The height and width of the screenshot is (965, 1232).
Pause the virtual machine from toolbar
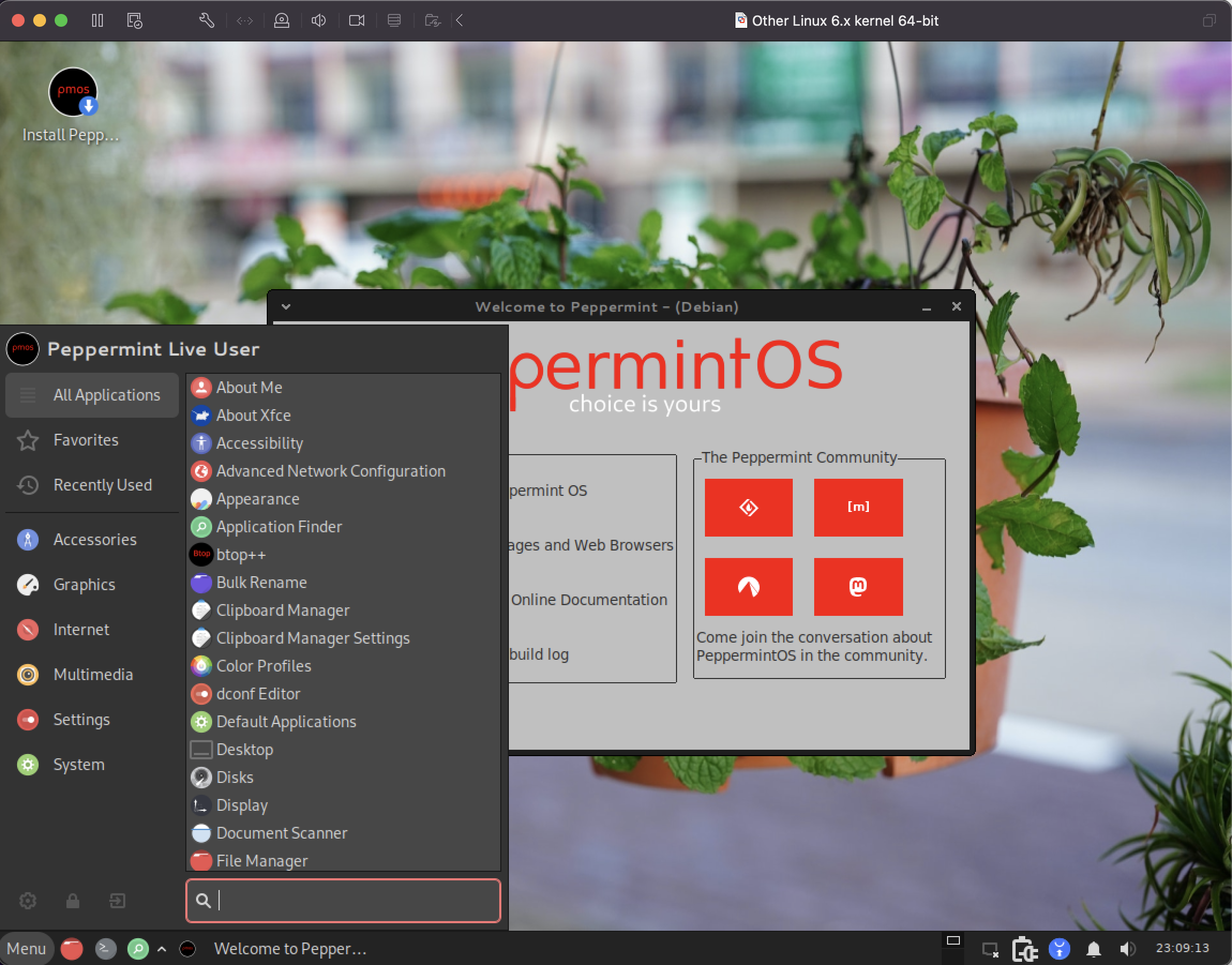97,21
